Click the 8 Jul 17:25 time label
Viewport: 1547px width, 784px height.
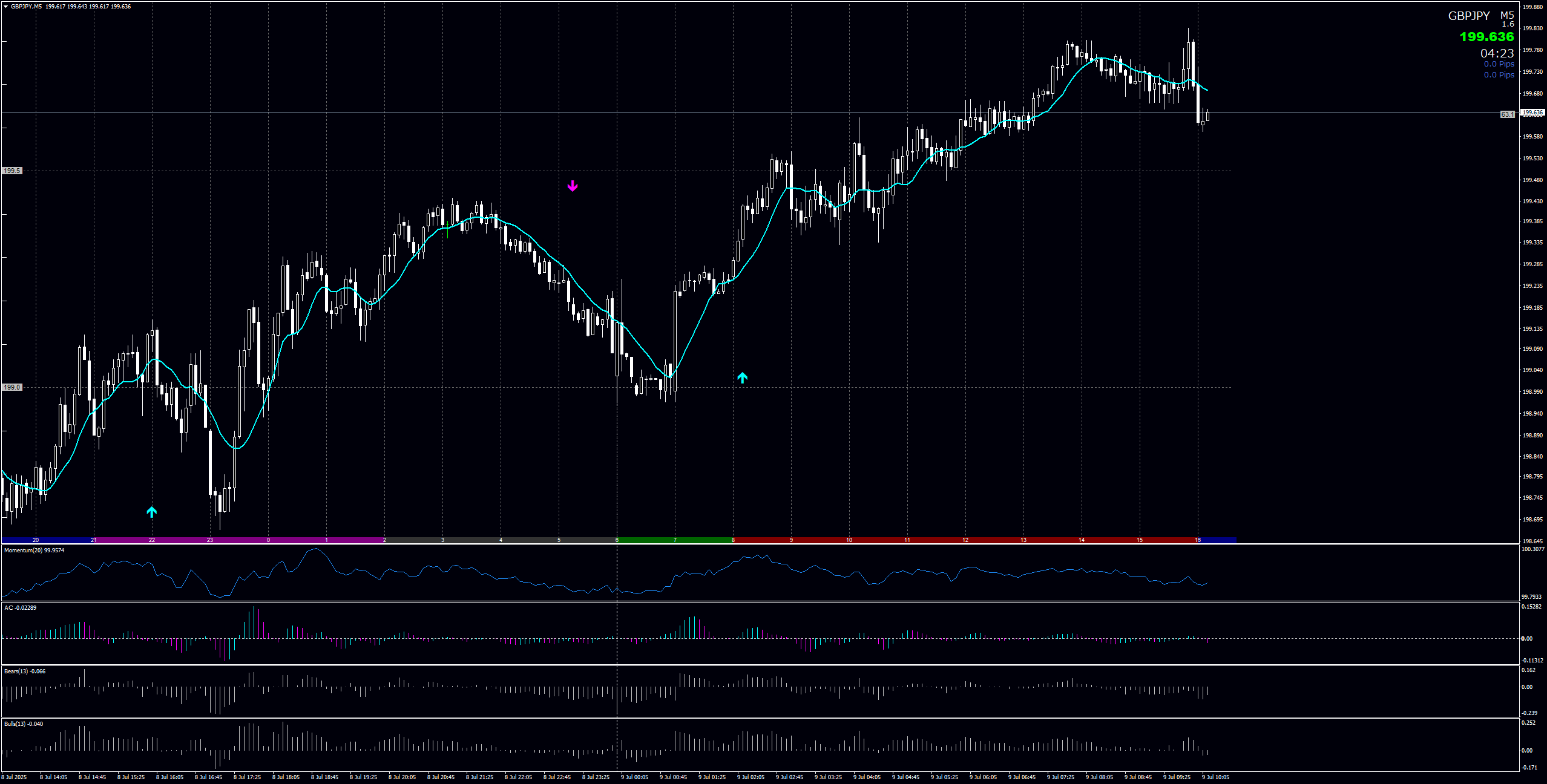248,777
